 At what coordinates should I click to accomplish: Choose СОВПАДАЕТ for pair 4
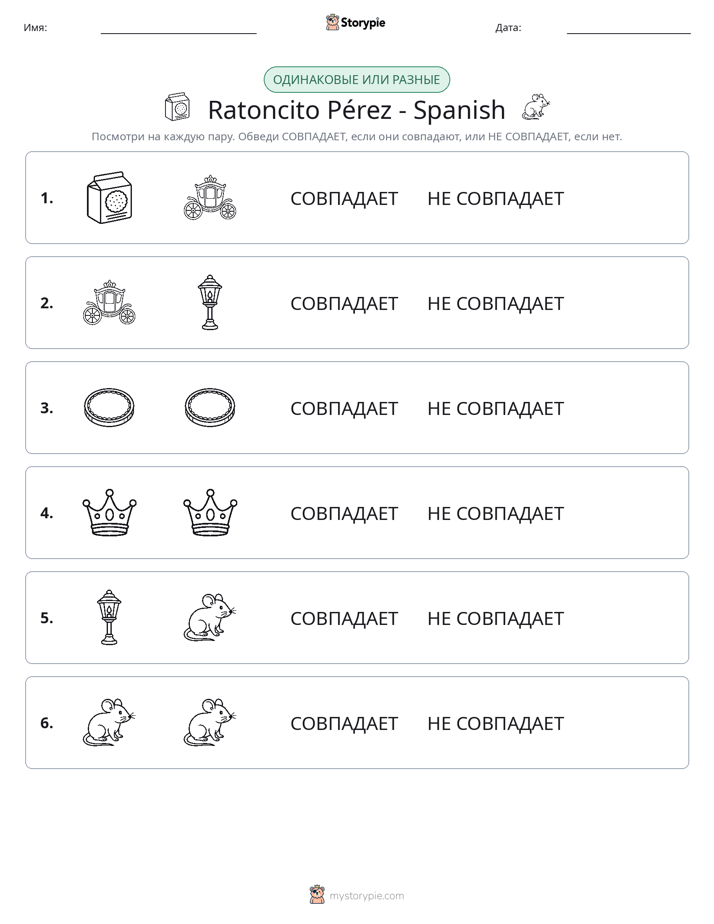[x=344, y=513]
